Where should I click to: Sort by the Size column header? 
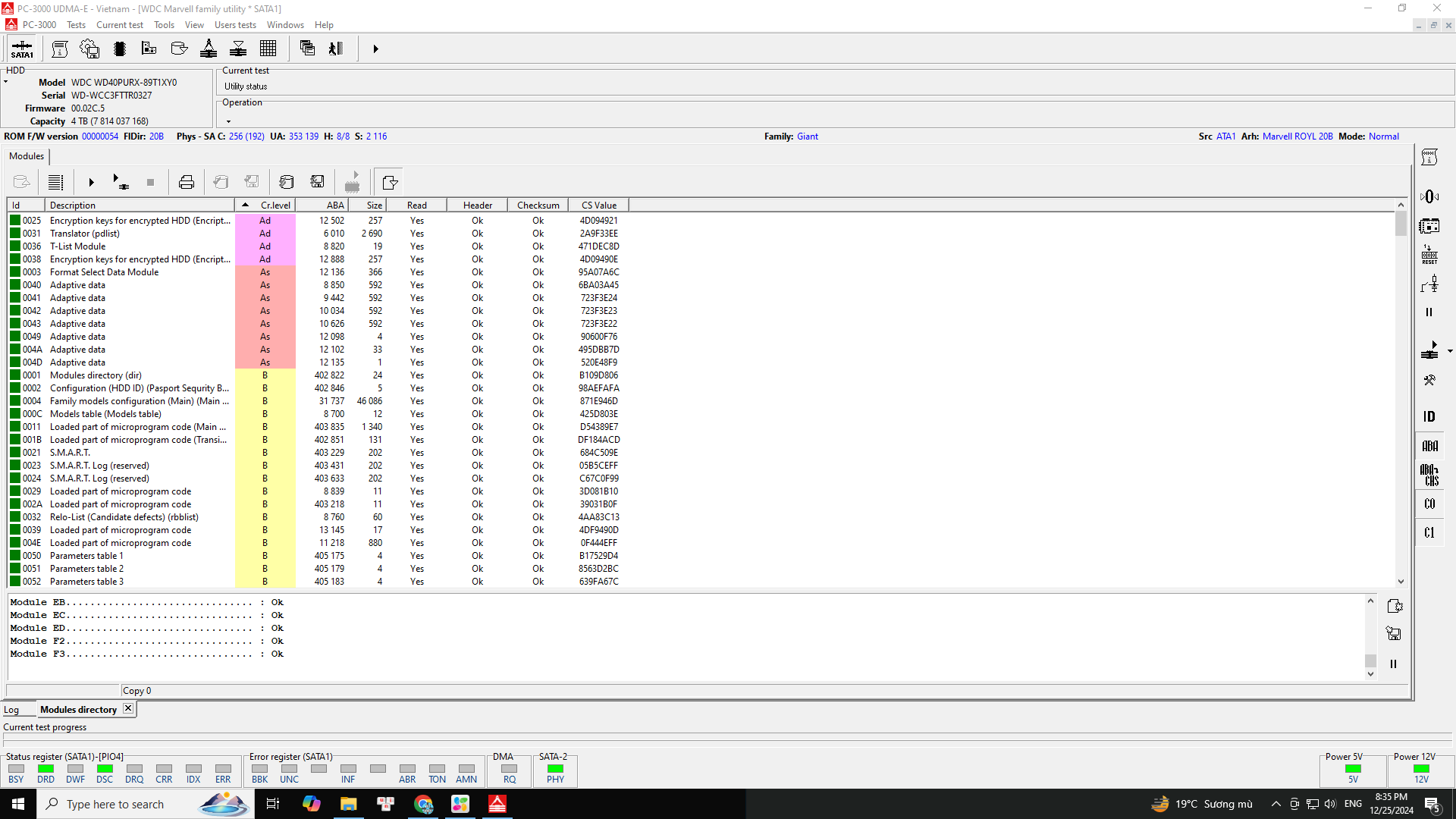point(368,206)
